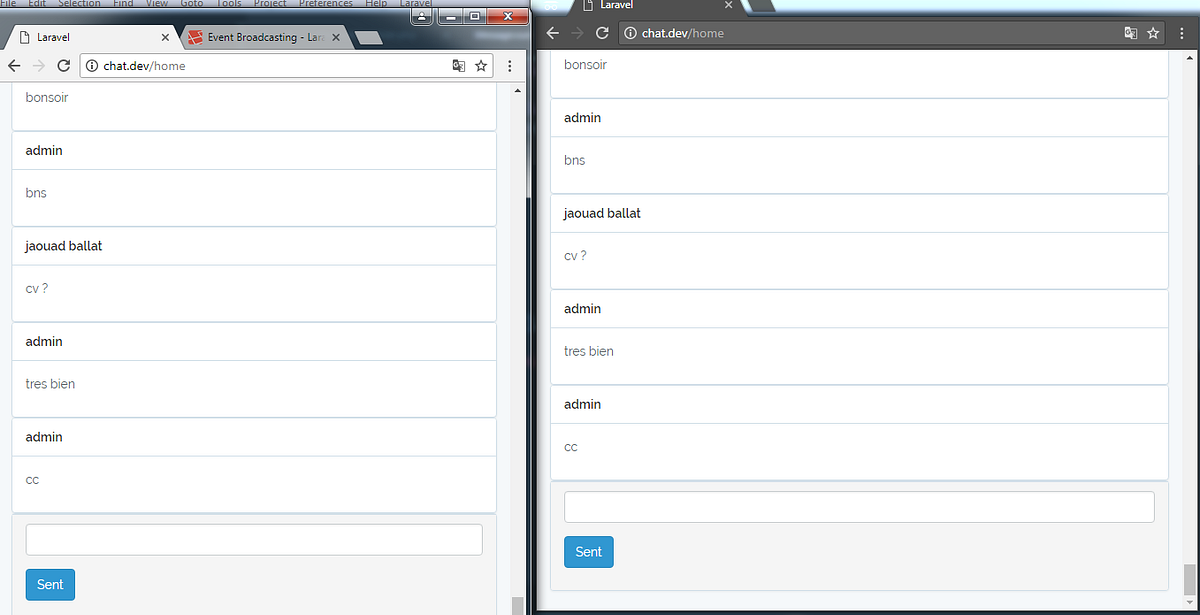Image resolution: width=1200 pixels, height=615 pixels.
Task: Click admin header above 'bns' in left window
Action: (x=44, y=151)
